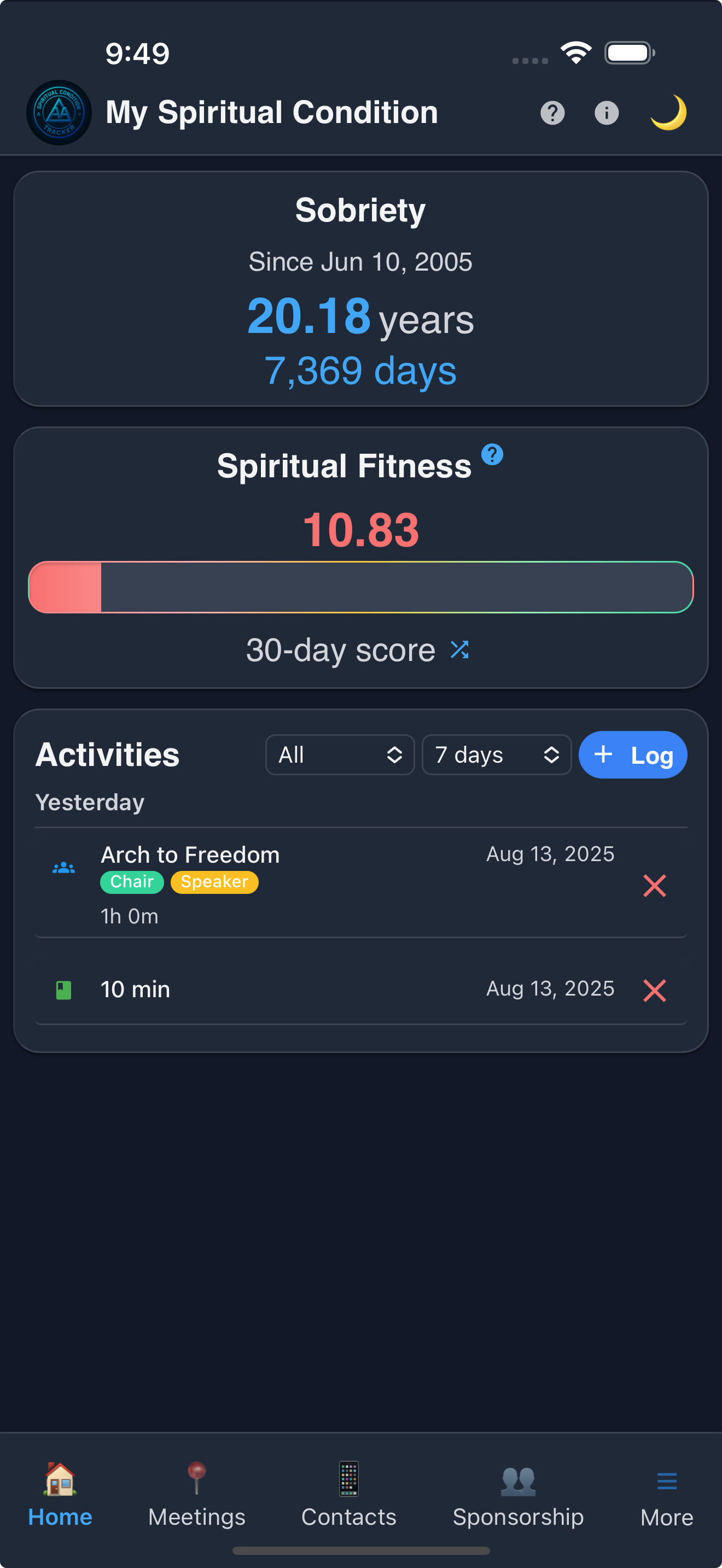Viewport: 722px width, 1568px height.
Task: Toggle dark mode with moon icon
Action: coord(668,113)
